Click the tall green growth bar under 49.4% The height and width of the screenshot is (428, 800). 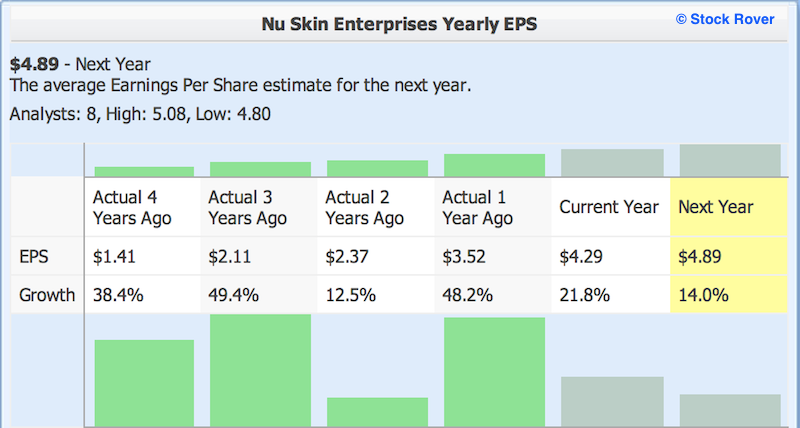260,371
